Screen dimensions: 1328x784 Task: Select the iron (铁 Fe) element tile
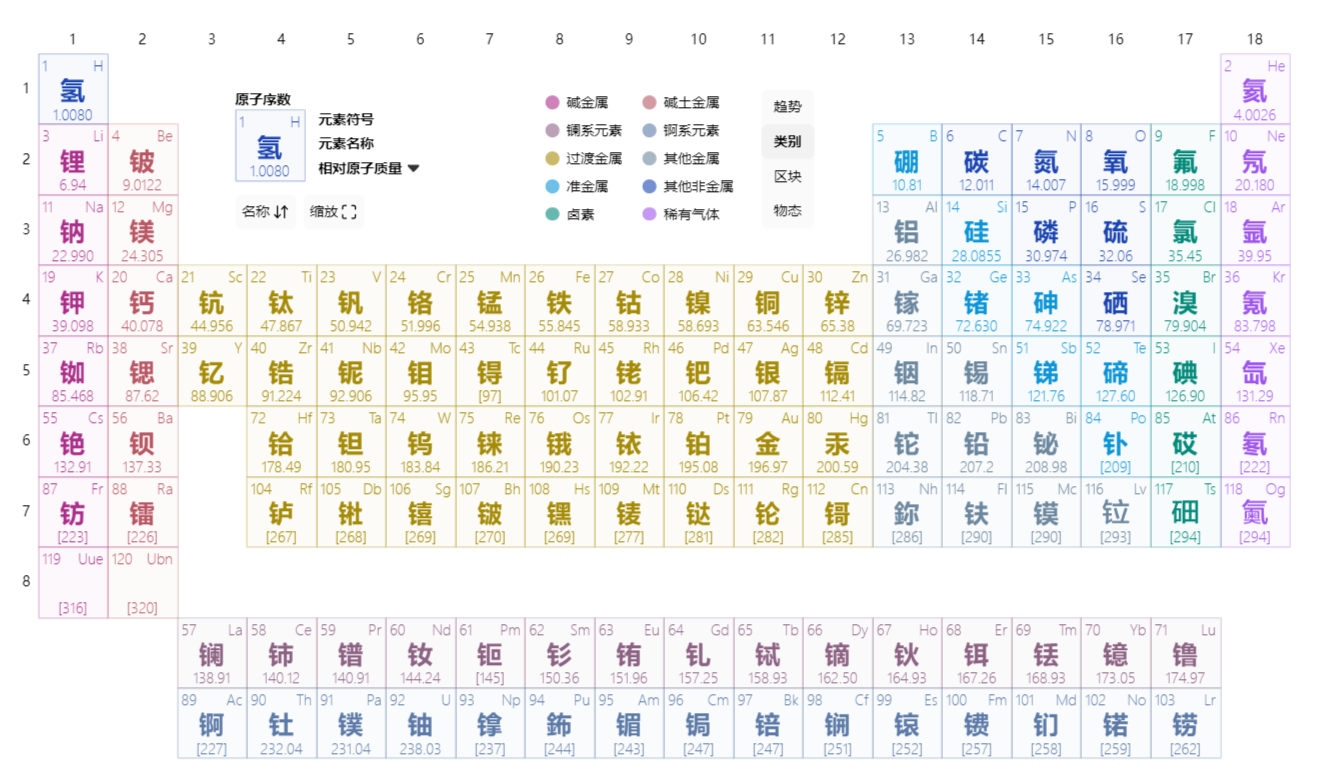(559, 301)
